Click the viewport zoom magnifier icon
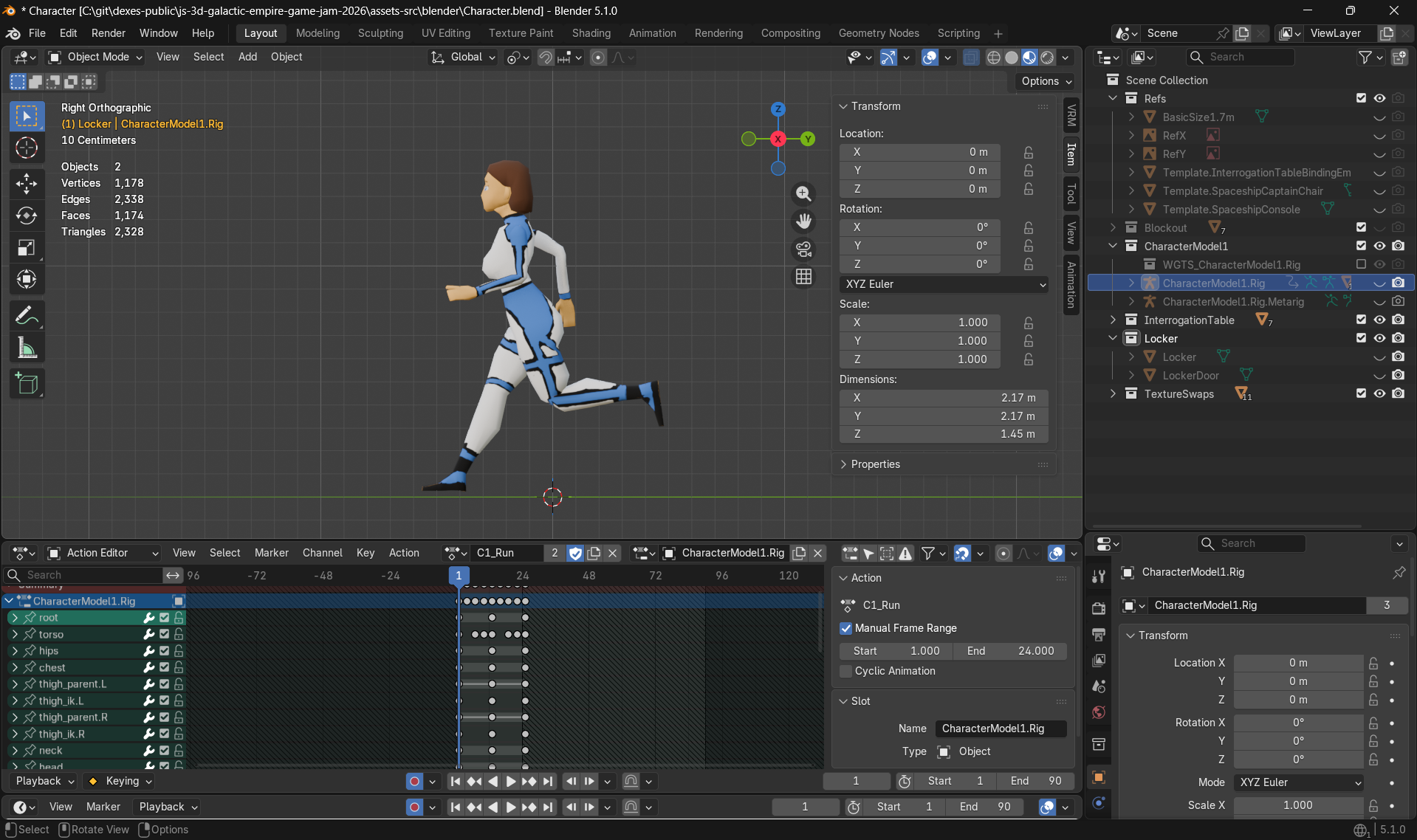Viewport: 1417px width, 840px height. coord(803,193)
